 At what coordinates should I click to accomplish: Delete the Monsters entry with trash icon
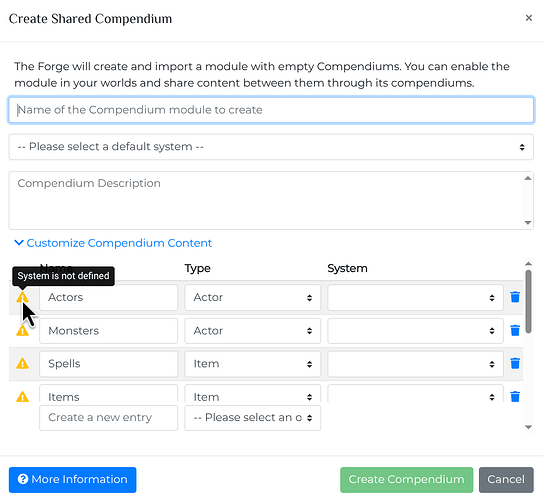[x=515, y=330]
